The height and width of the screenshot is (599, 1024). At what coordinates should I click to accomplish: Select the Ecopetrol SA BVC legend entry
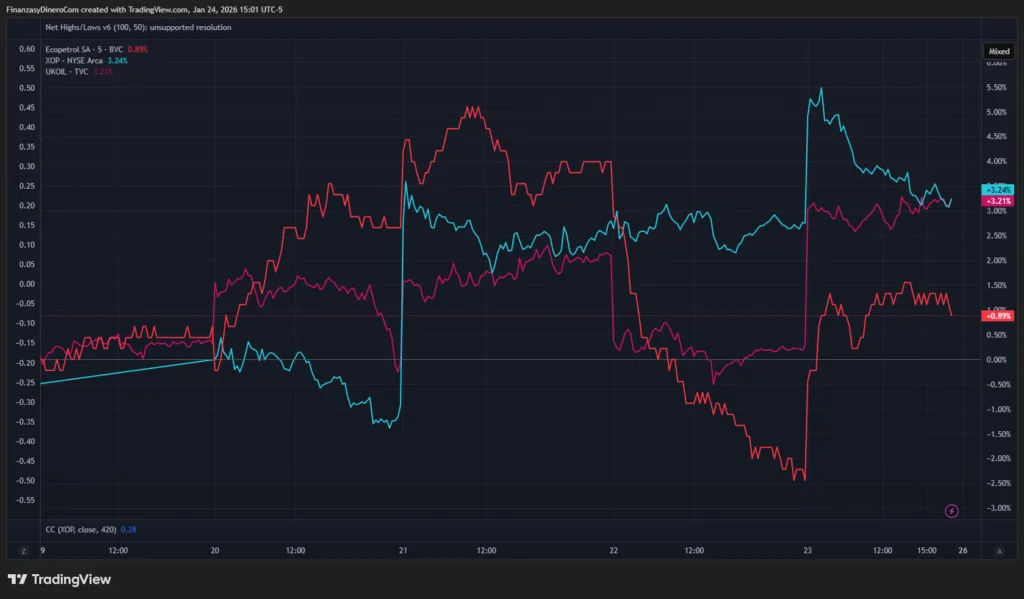84,49
